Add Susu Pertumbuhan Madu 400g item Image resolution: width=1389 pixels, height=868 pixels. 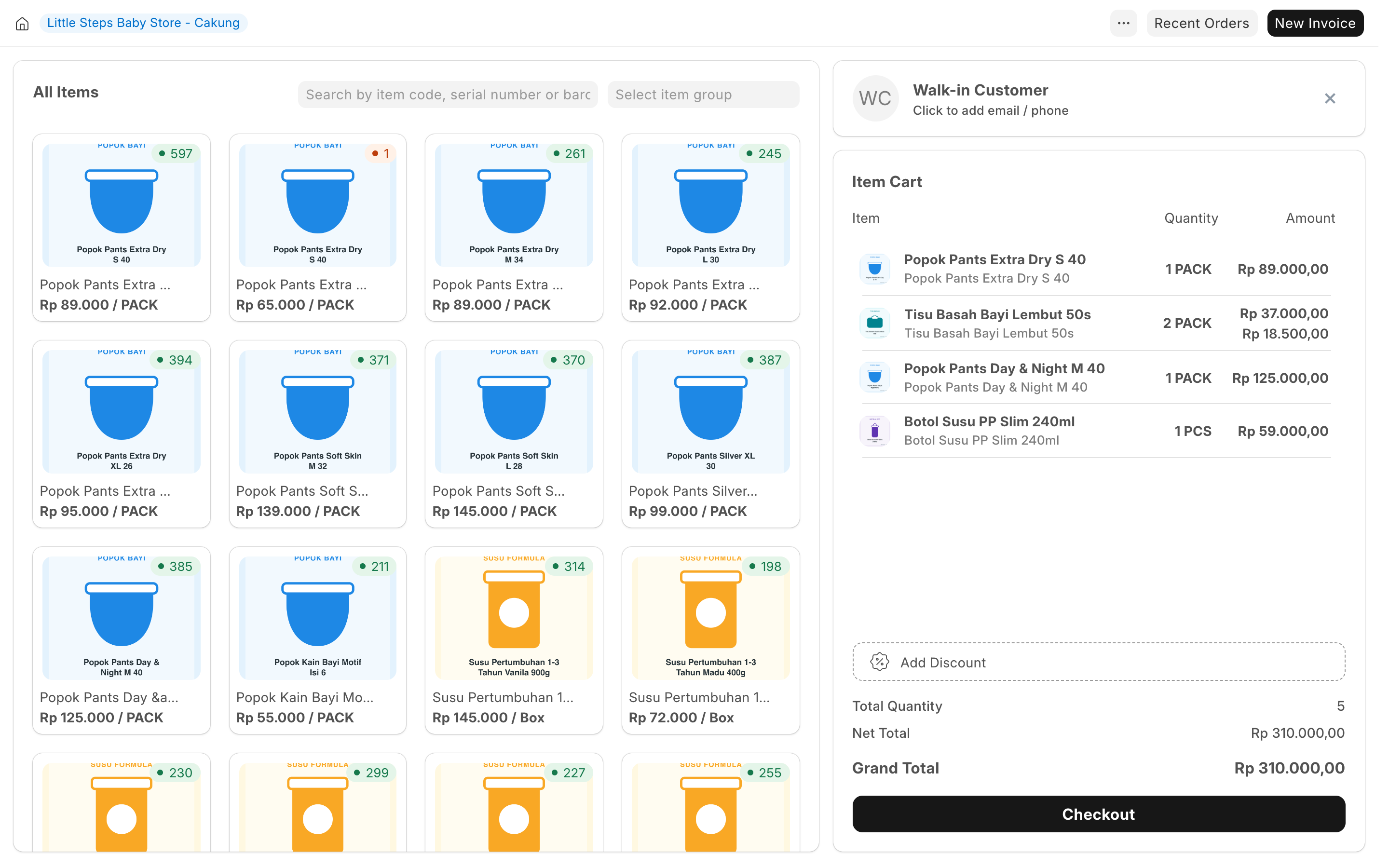pyautogui.click(x=710, y=640)
